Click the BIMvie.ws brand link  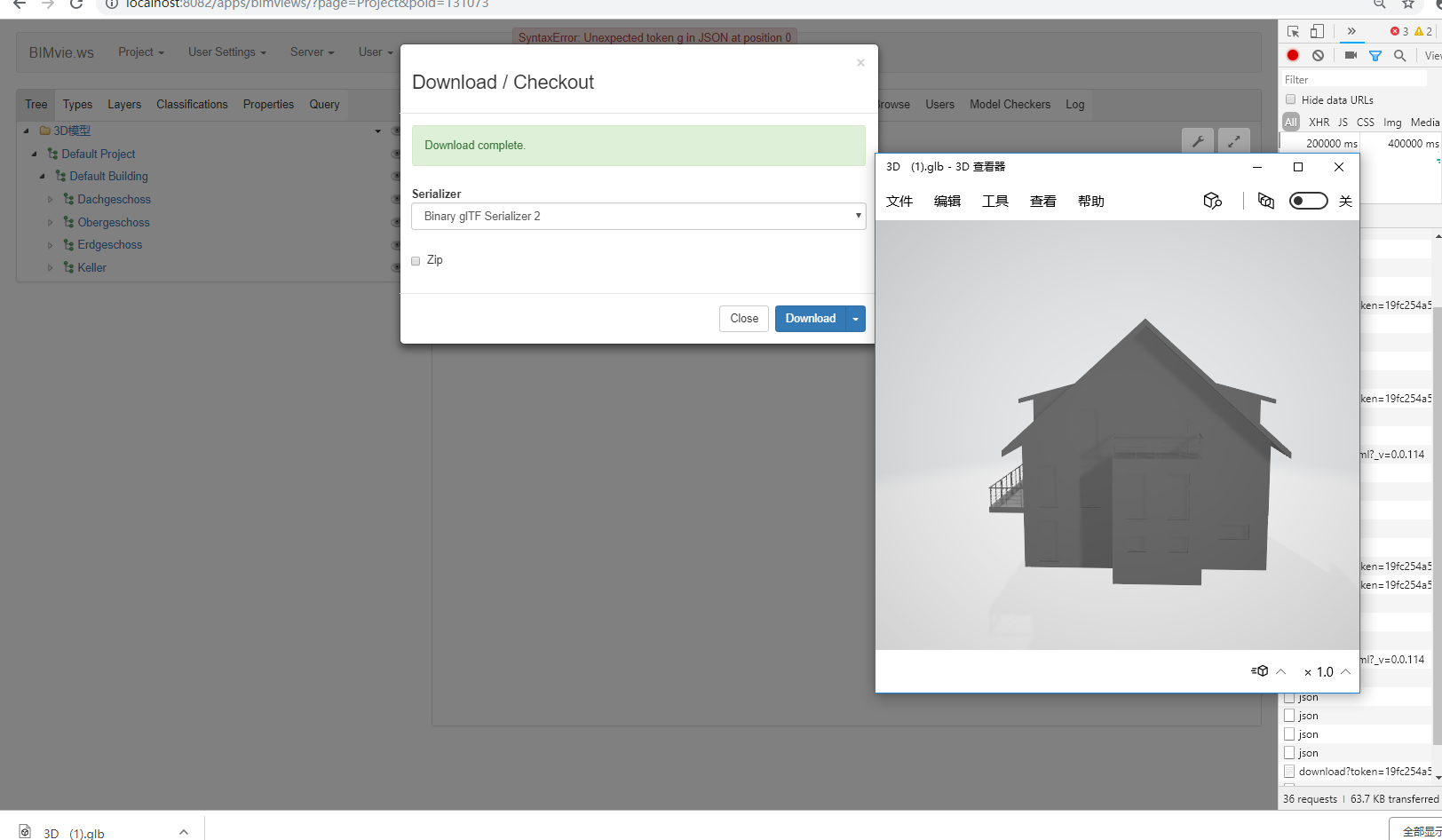(x=61, y=52)
